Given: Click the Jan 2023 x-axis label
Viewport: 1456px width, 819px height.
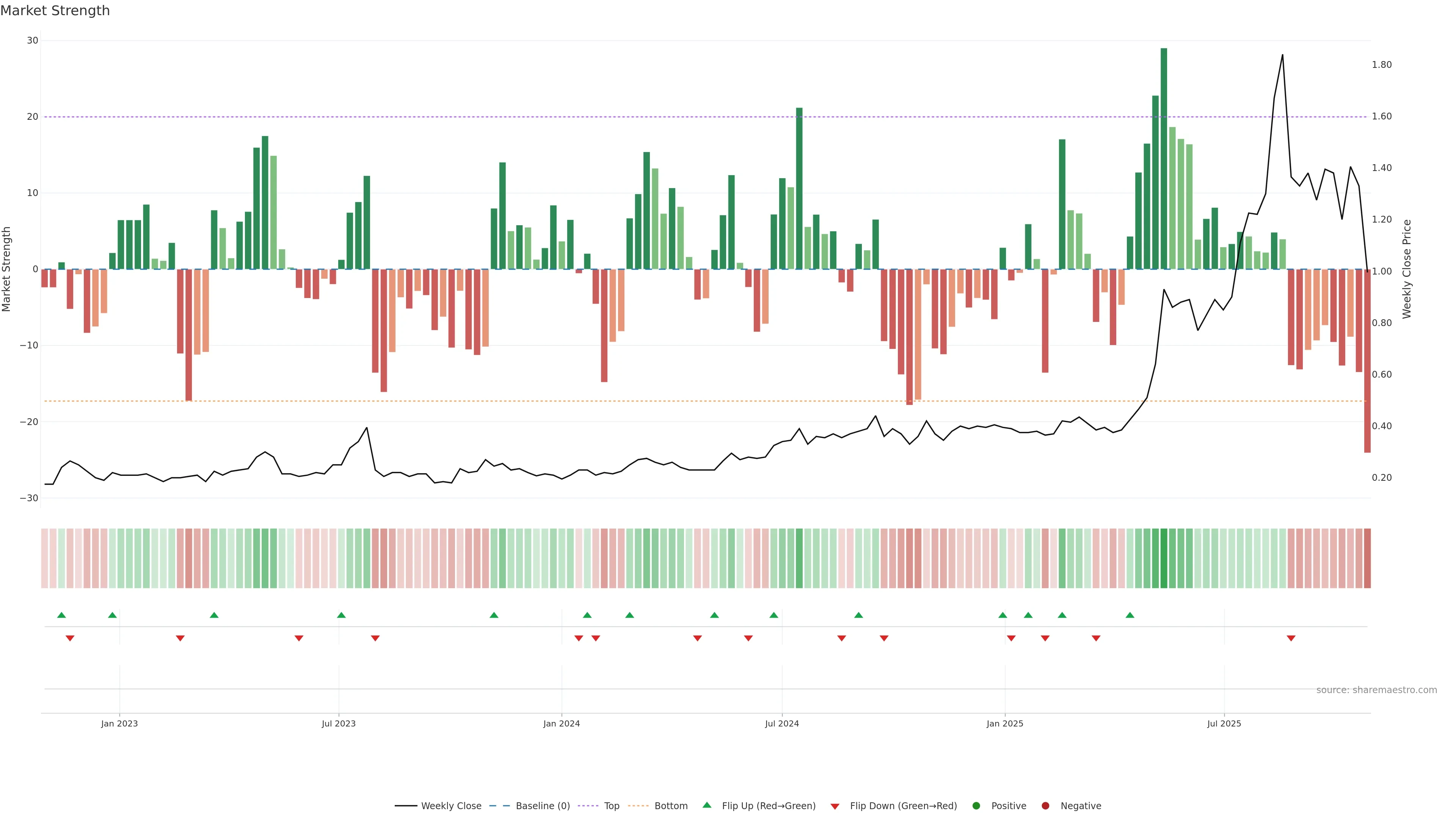Looking at the screenshot, I should pyautogui.click(x=119, y=723).
